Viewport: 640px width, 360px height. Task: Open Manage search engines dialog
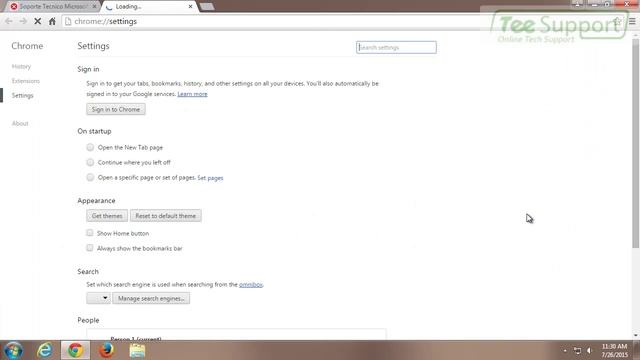pos(151,298)
